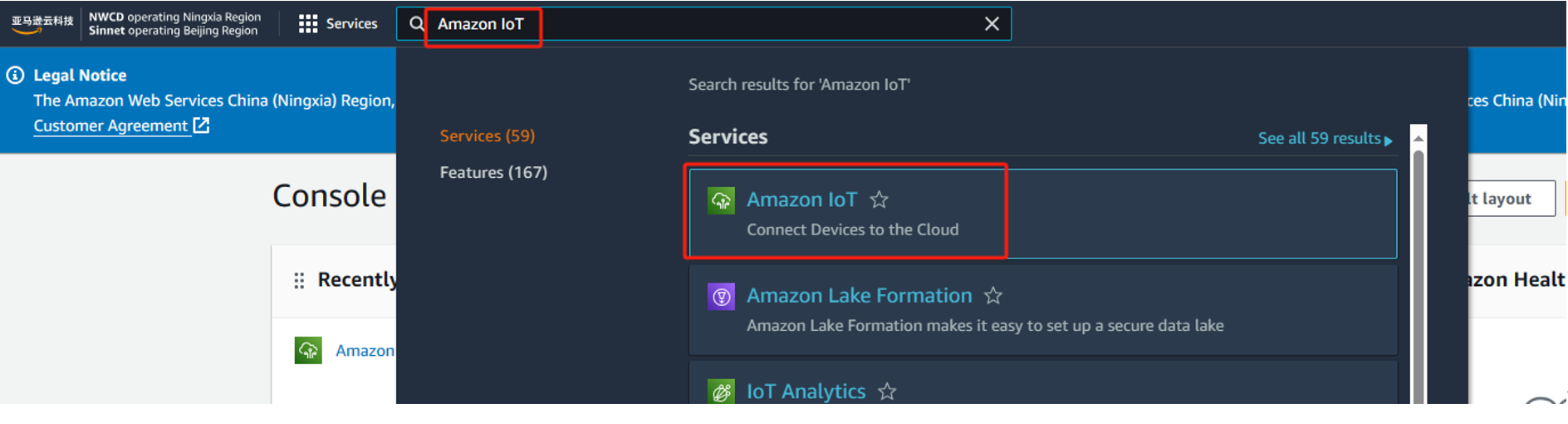The width and height of the screenshot is (1568, 424).
Task: Click the Amazon Lake Formation service icon
Action: 721,296
